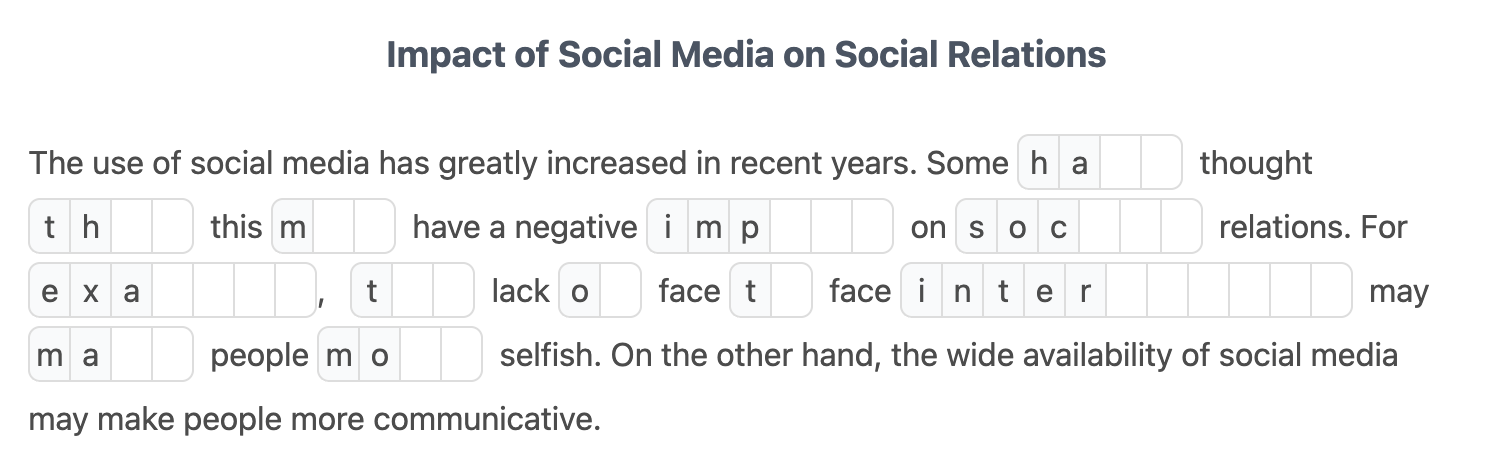
Task: Select the last empty box of "imp" word
Action: [x=872, y=227]
